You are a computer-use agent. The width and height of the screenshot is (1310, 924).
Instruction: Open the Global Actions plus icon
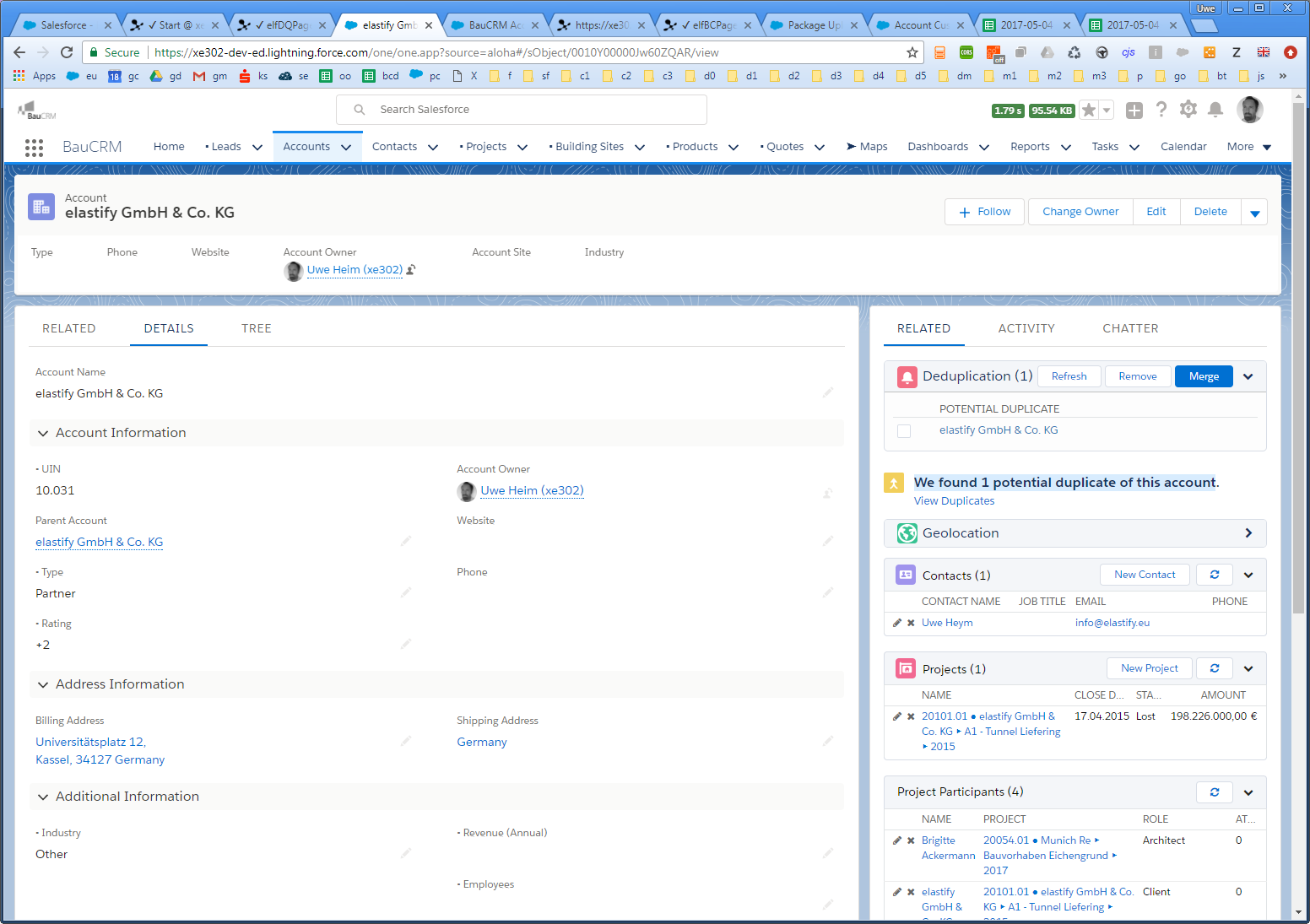coord(1134,110)
